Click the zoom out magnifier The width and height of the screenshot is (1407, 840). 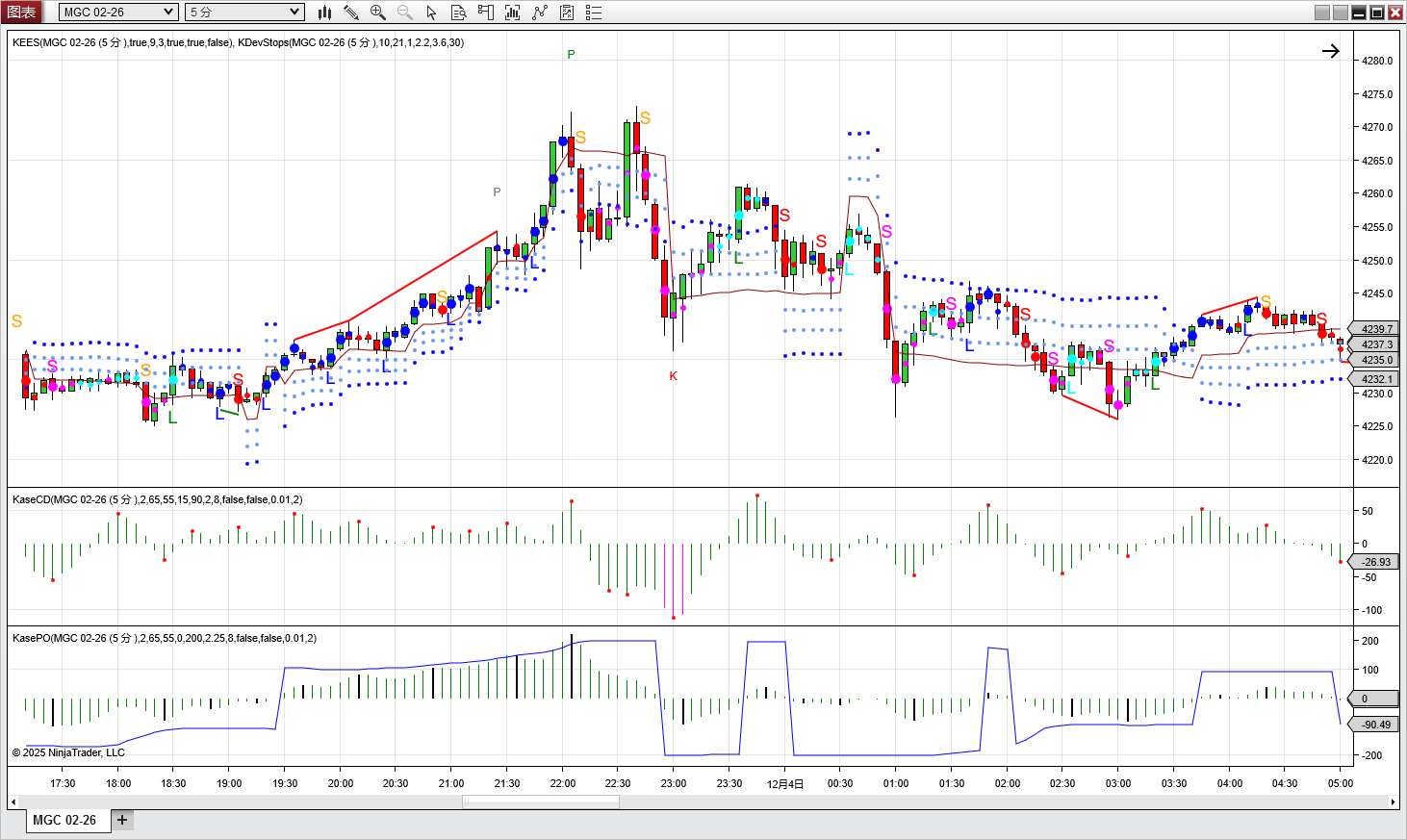[405, 13]
